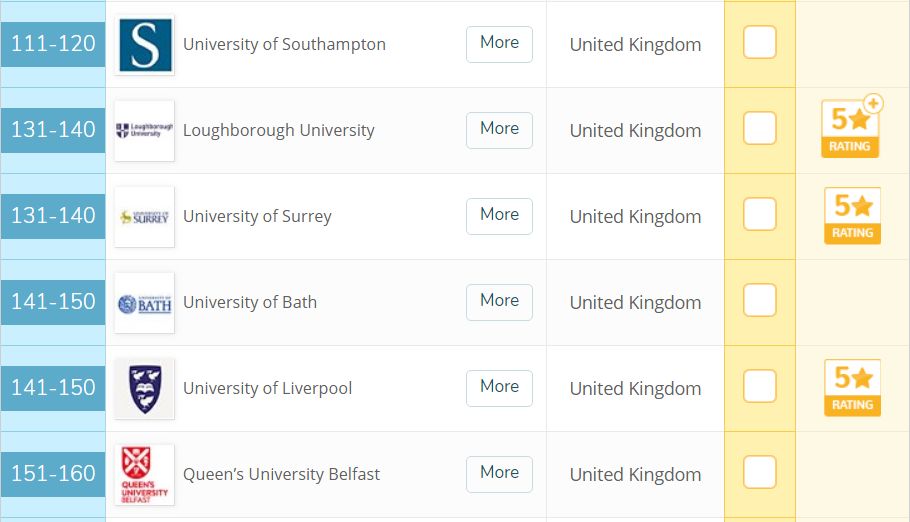Select the checkbox in Queen's University Belfast row
This screenshot has width=910, height=522.
pyautogui.click(x=760, y=472)
